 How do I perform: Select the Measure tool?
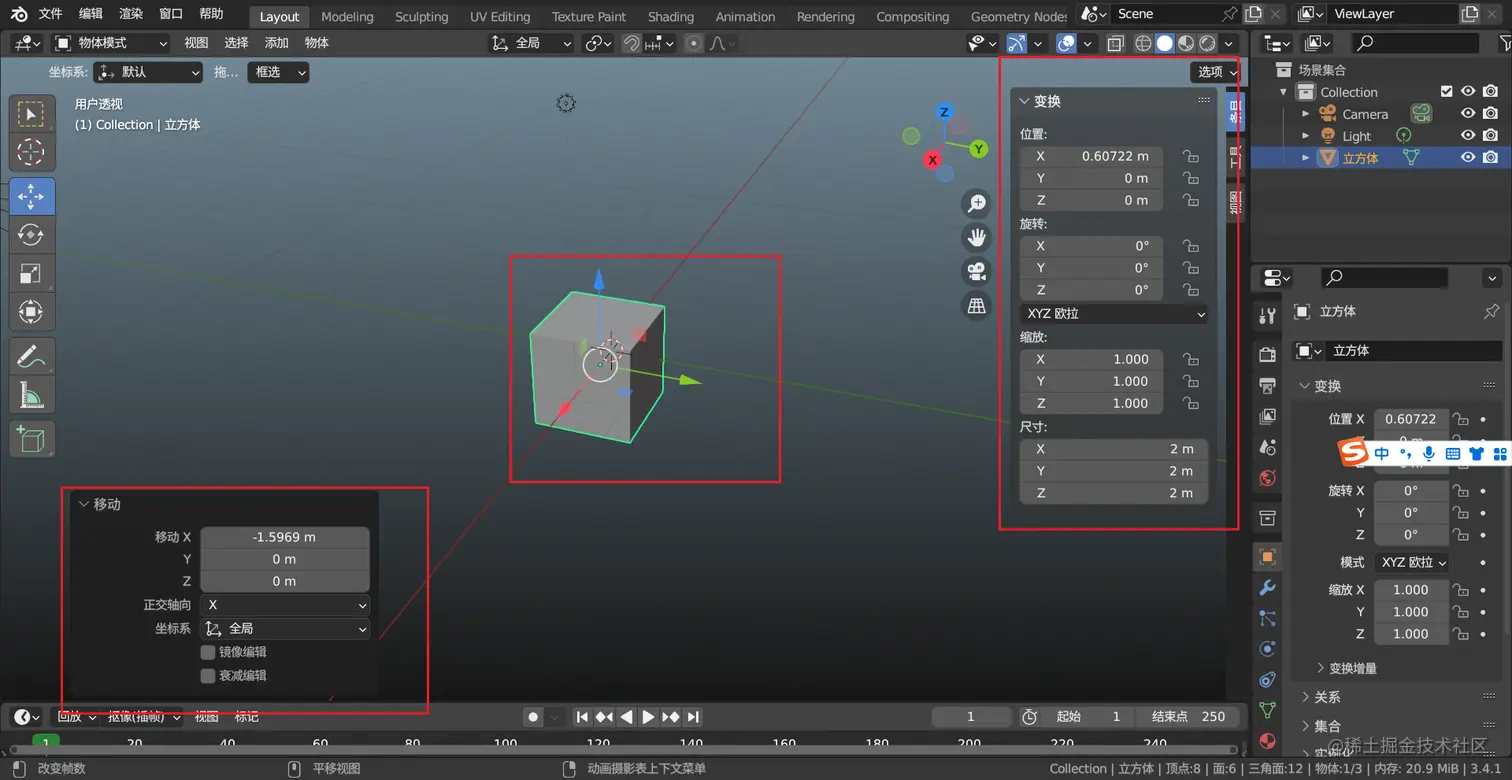tap(31, 395)
